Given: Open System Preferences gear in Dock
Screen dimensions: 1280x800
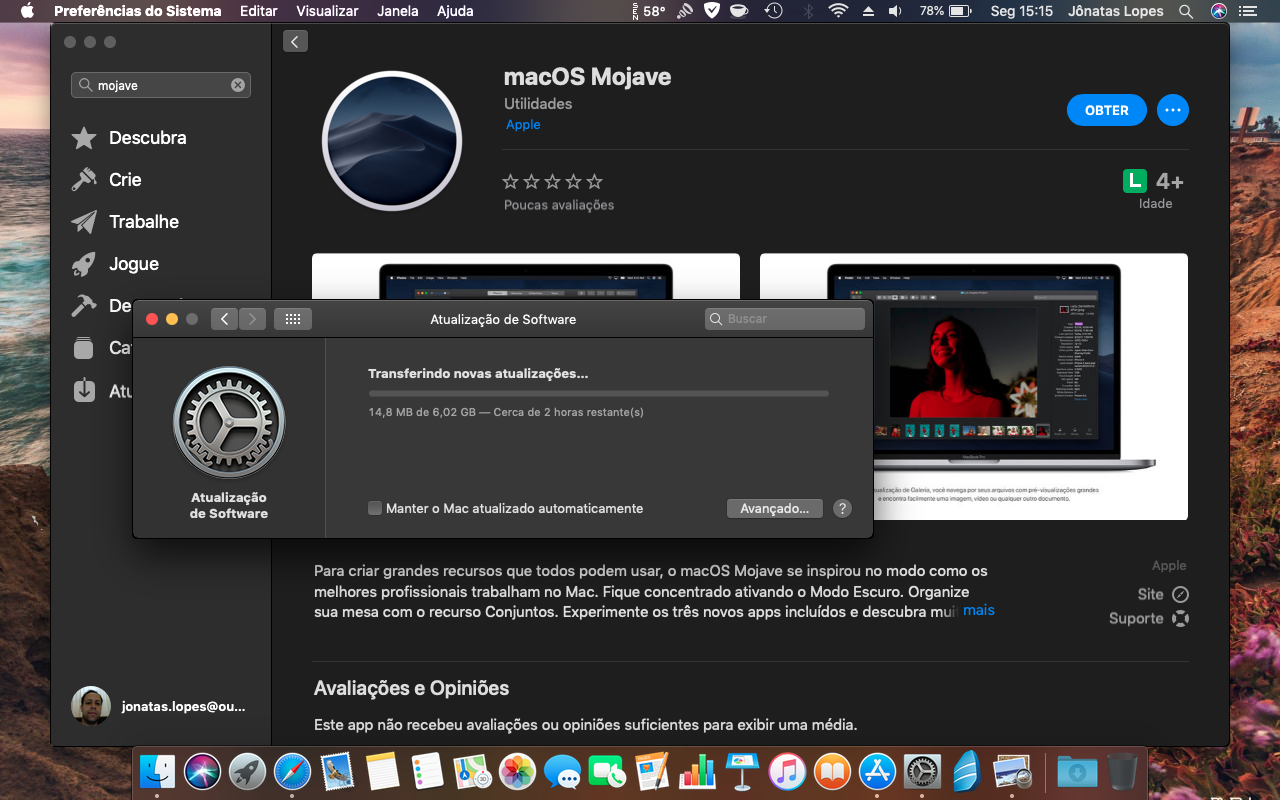Looking at the screenshot, I should coord(922,772).
